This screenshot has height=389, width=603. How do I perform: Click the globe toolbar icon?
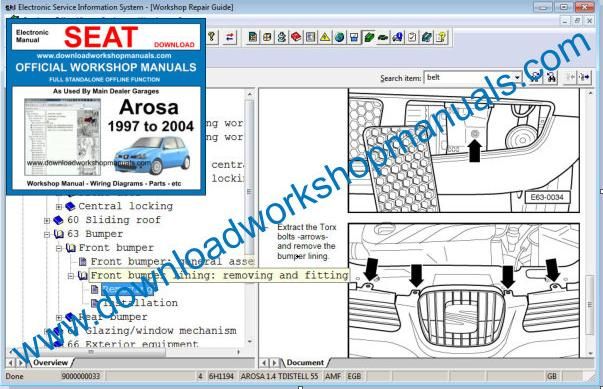pos(340,37)
